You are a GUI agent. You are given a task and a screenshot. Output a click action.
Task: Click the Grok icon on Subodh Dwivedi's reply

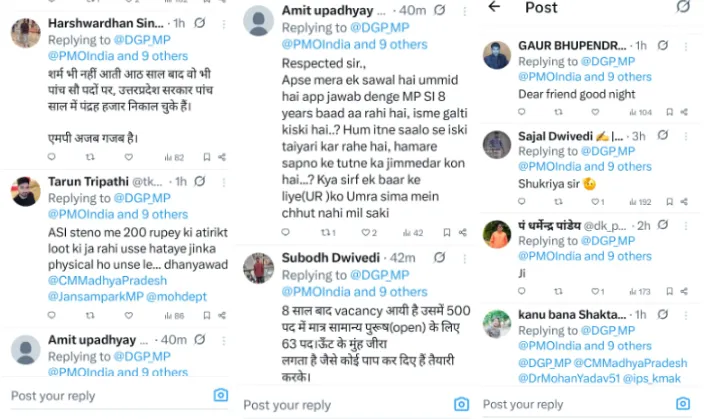point(439,258)
